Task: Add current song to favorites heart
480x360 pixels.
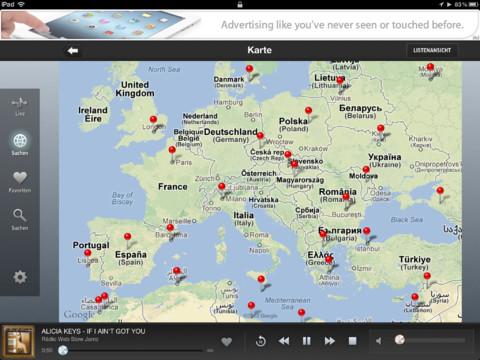Action: click(226, 341)
